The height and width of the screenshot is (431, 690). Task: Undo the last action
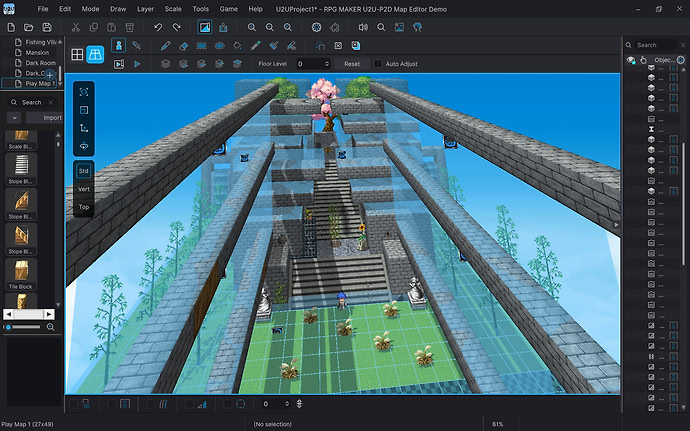158,27
